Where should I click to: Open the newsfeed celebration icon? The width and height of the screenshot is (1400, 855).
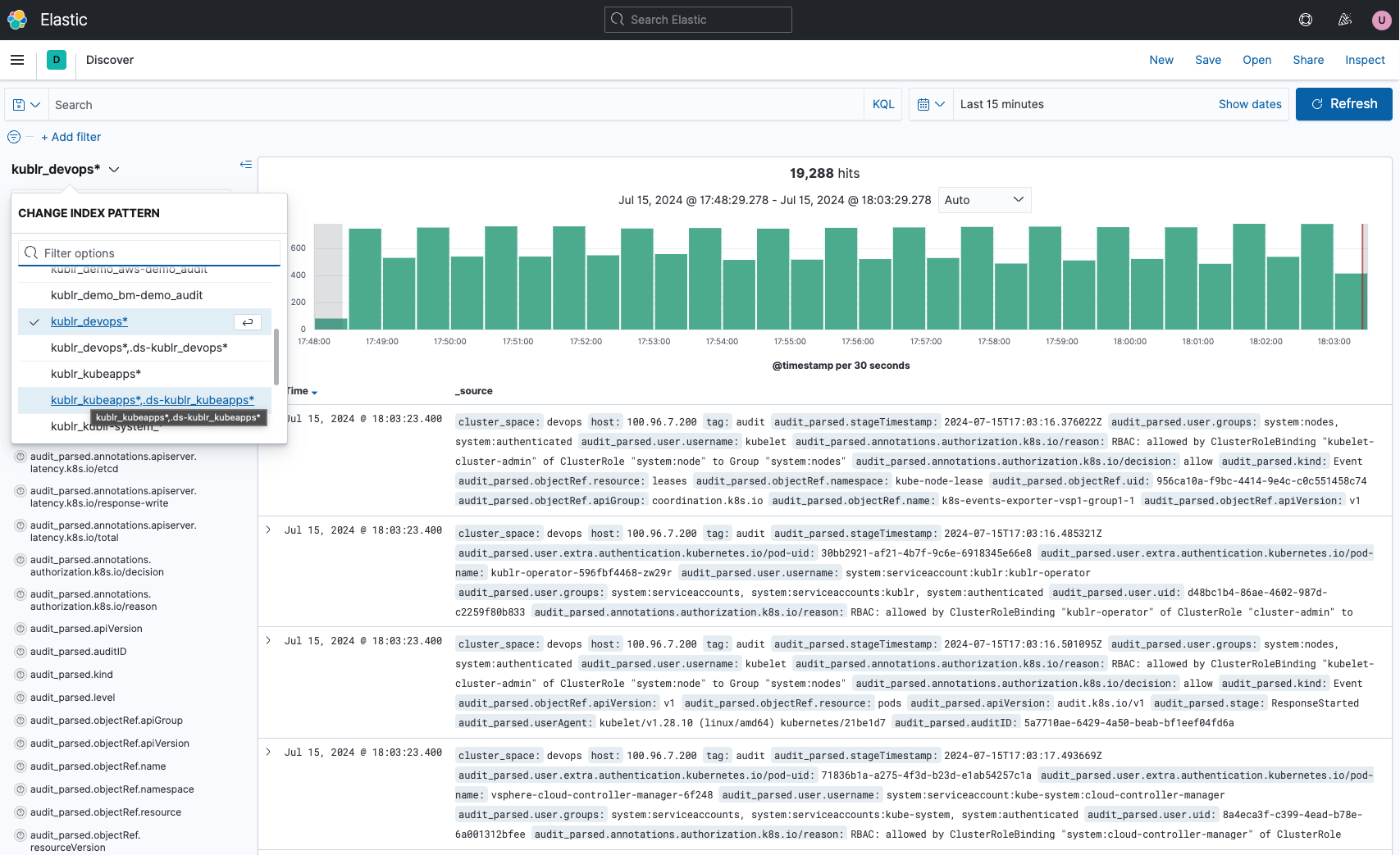pyautogui.click(x=1345, y=20)
